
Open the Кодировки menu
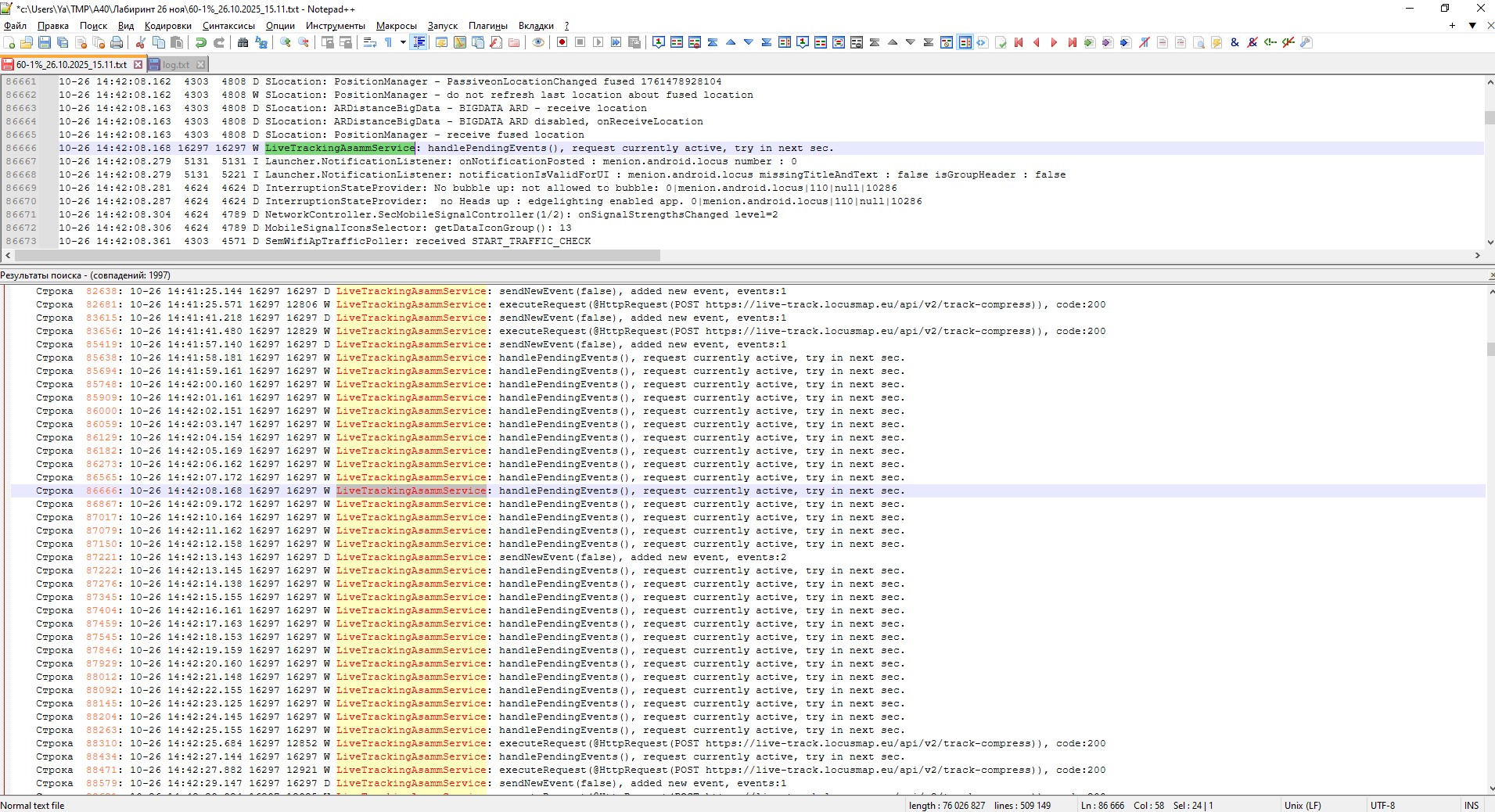coord(168,26)
